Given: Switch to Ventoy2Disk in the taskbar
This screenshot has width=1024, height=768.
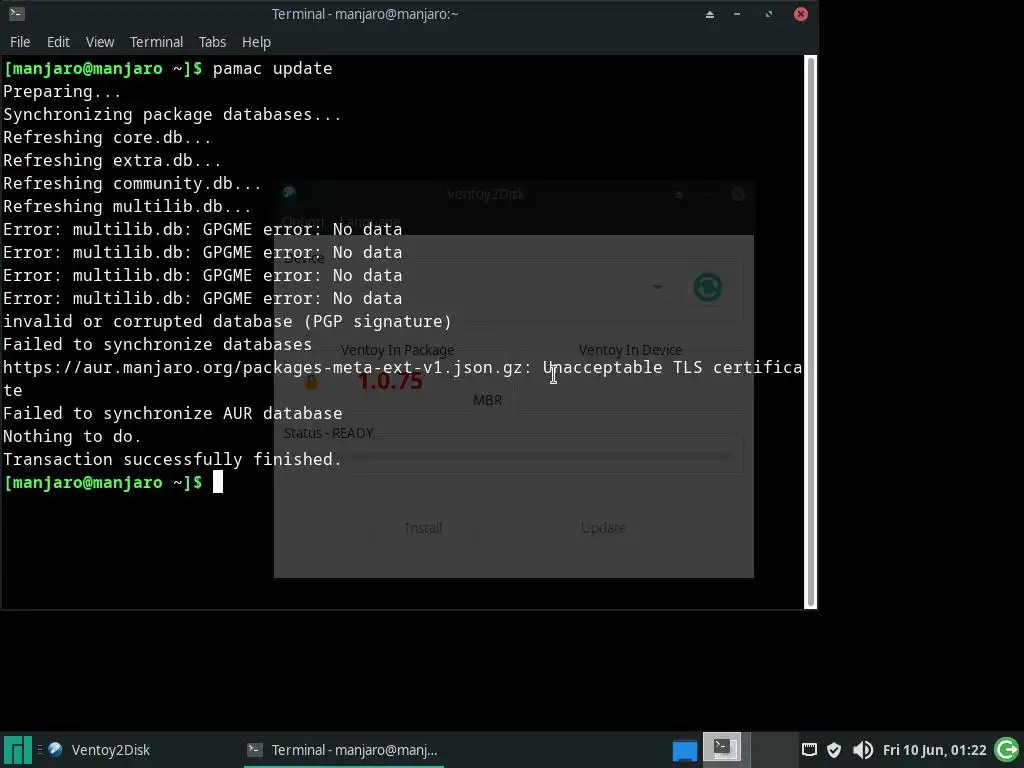Looking at the screenshot, I should 99,750.
